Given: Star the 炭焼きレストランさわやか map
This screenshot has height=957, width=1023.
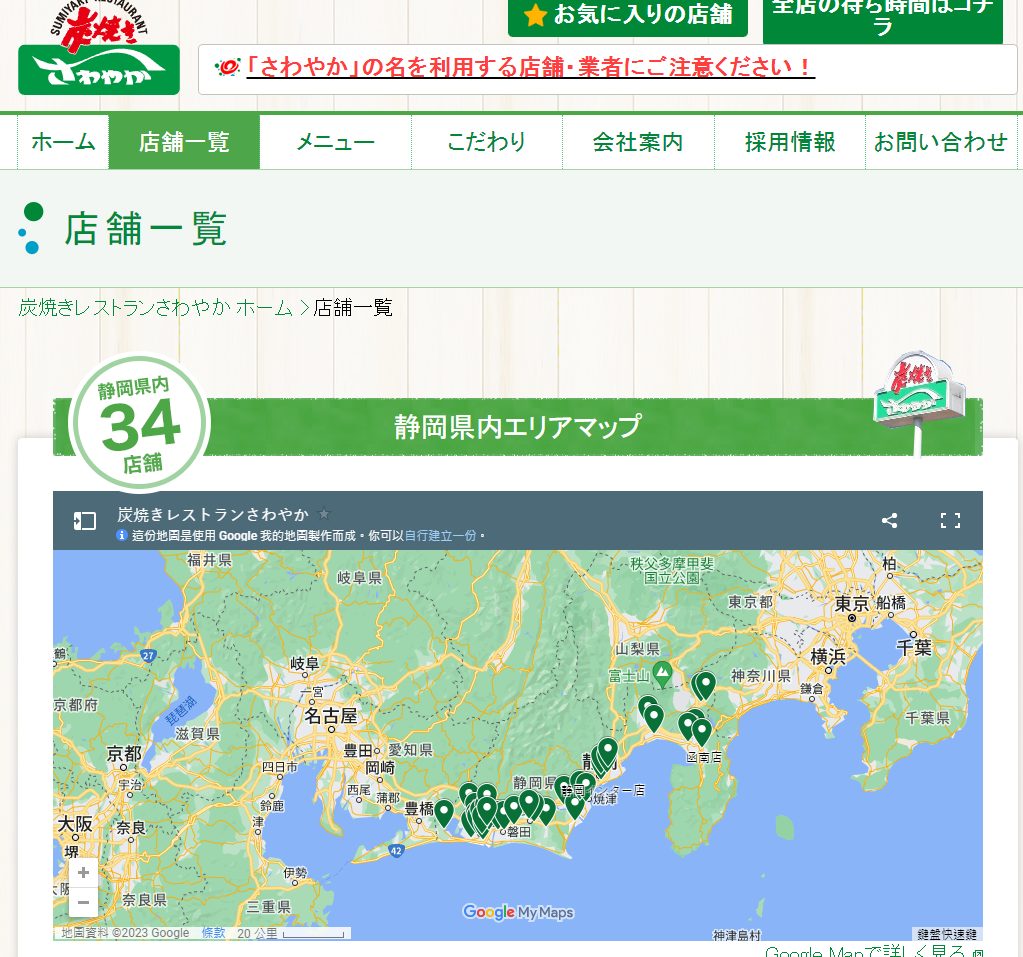Looking at the screenshot, I should click(324, 513).
